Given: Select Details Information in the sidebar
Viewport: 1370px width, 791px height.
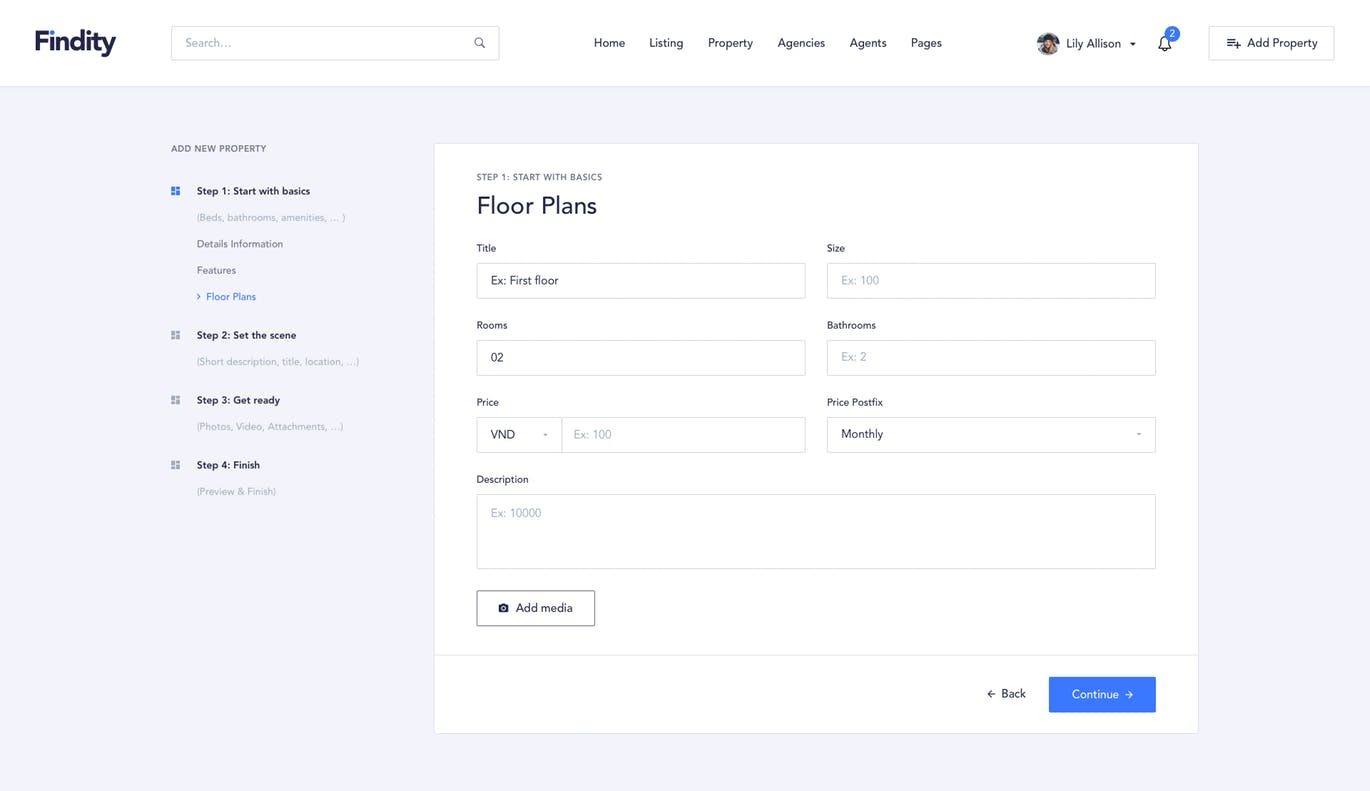Looking at the screenshot, I should click(240, 244).
